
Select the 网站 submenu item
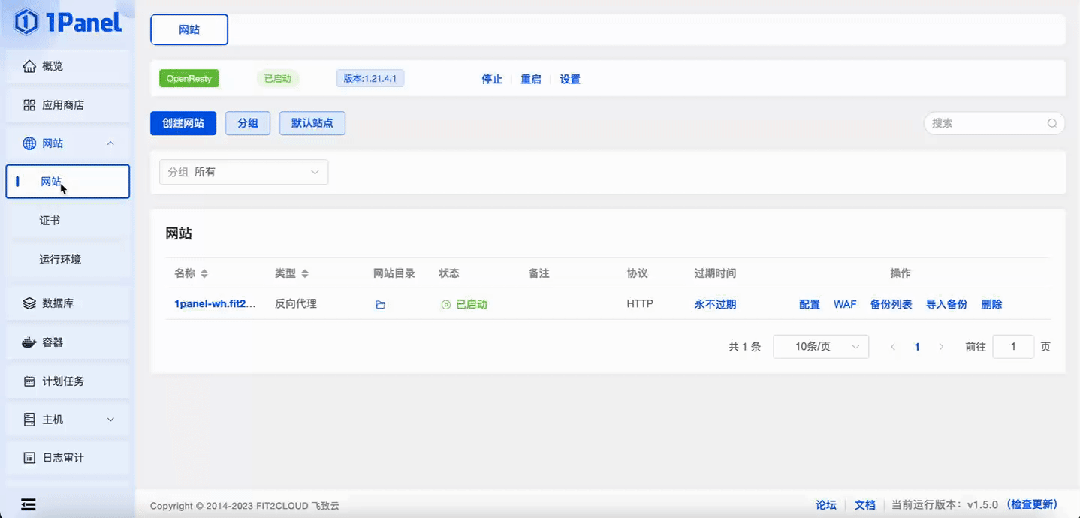(x=68, y=182)
